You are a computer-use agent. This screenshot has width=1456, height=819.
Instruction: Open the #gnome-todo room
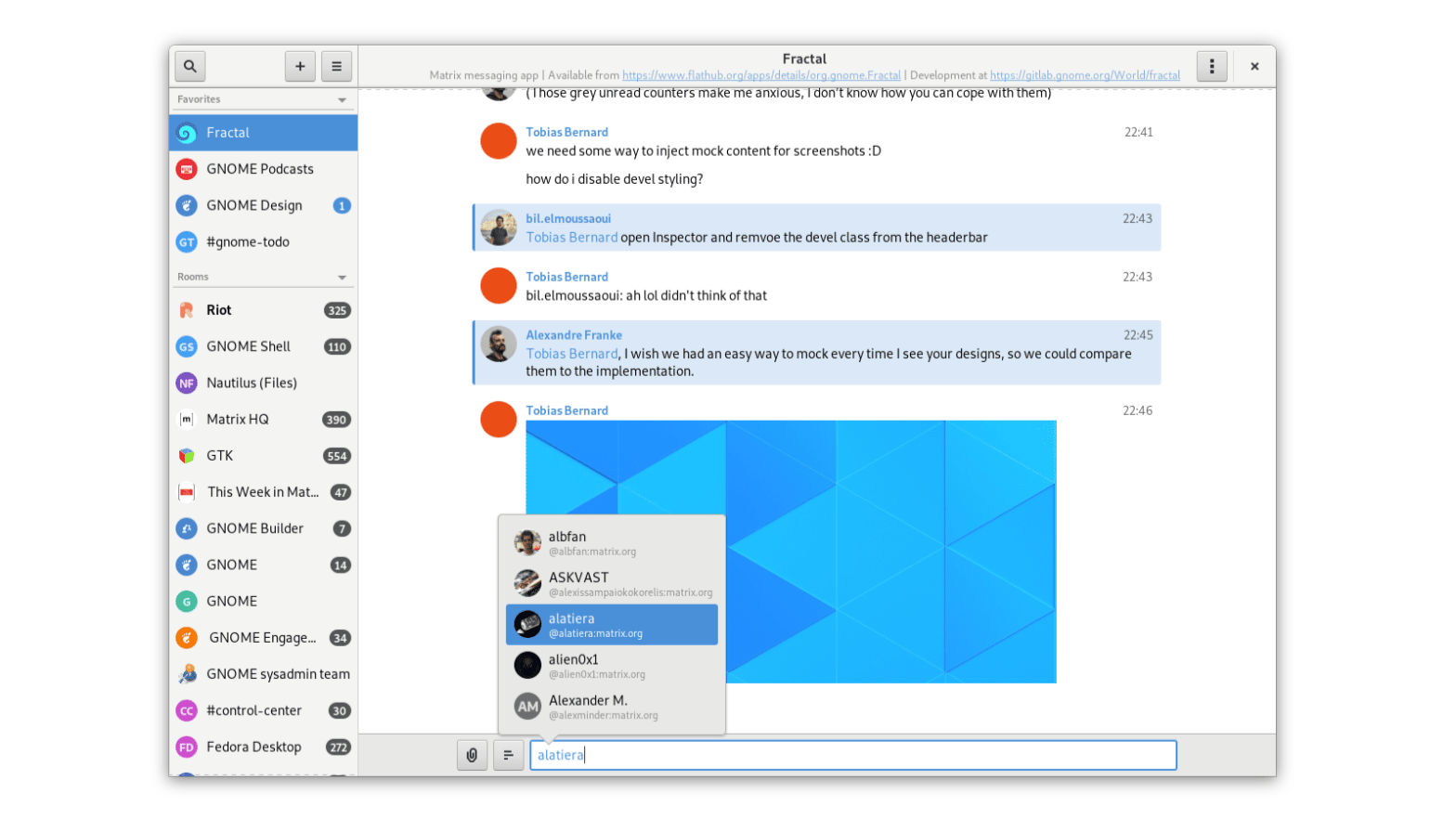pyautogui.click(x=264, y=241)
